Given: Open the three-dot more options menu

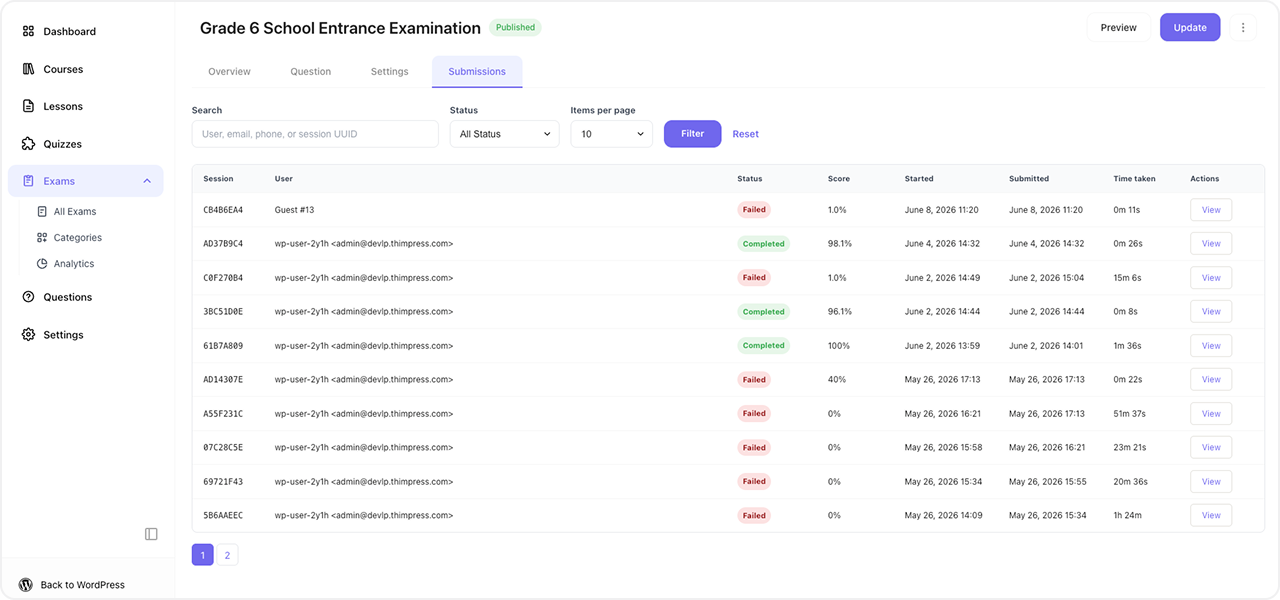Looking at the screenshot, I should tap(1243, 28).
